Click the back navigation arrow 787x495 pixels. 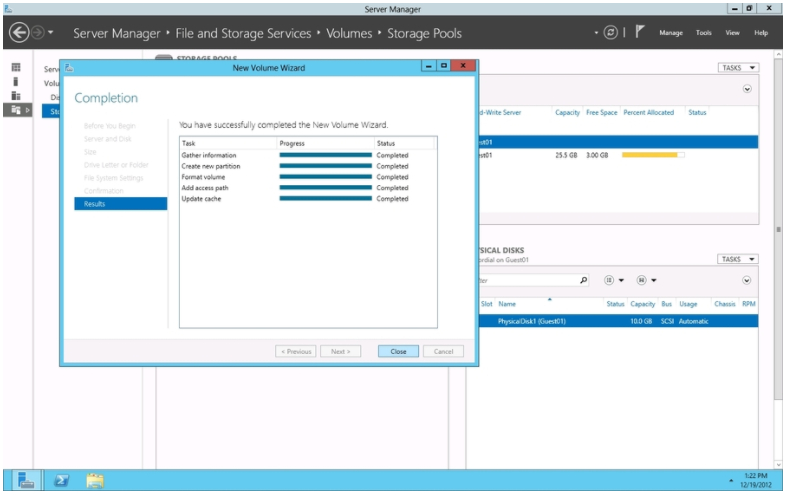click(x=19, y=33)
